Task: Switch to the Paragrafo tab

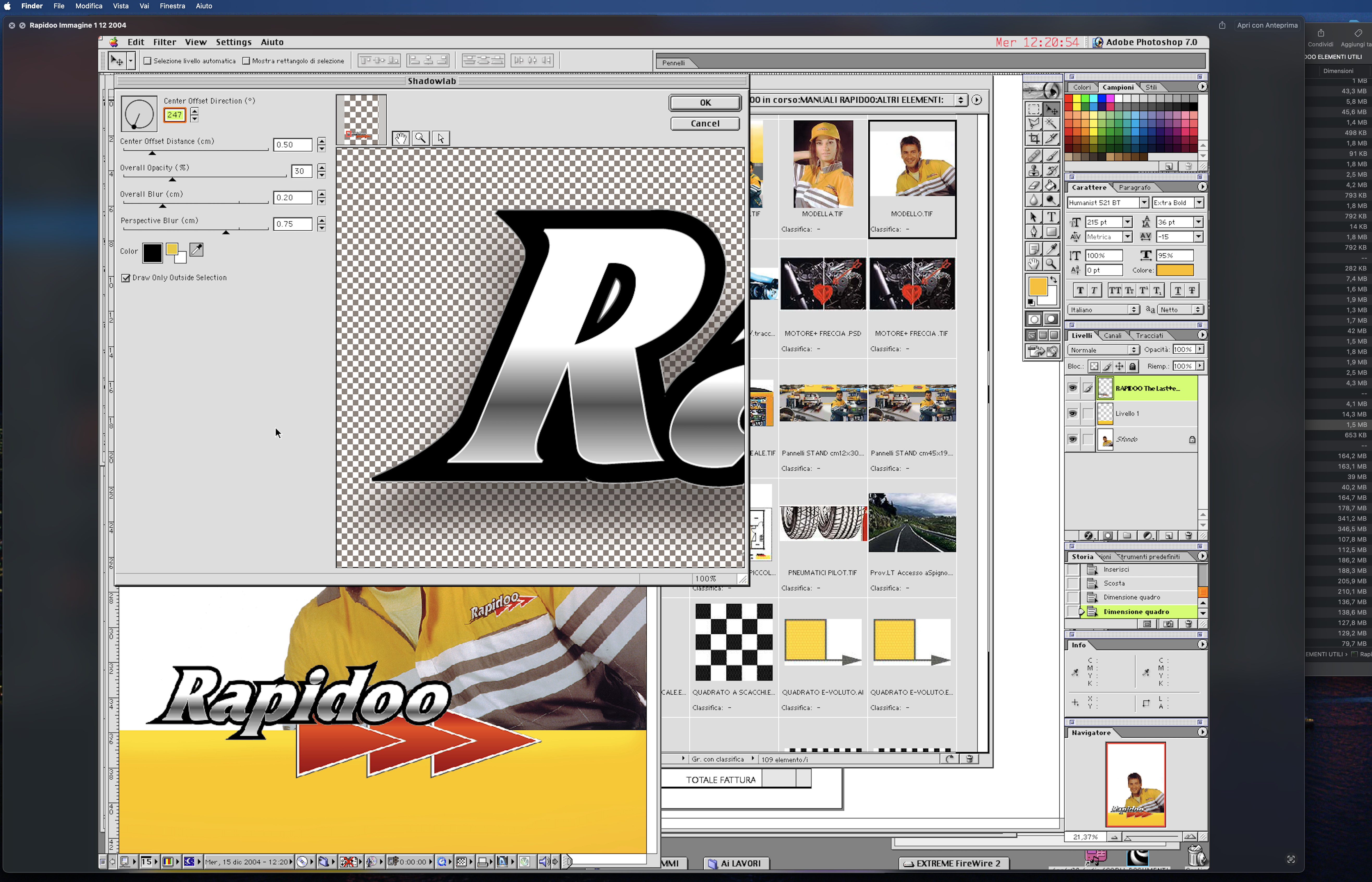Action: (x=1134, y=188)
